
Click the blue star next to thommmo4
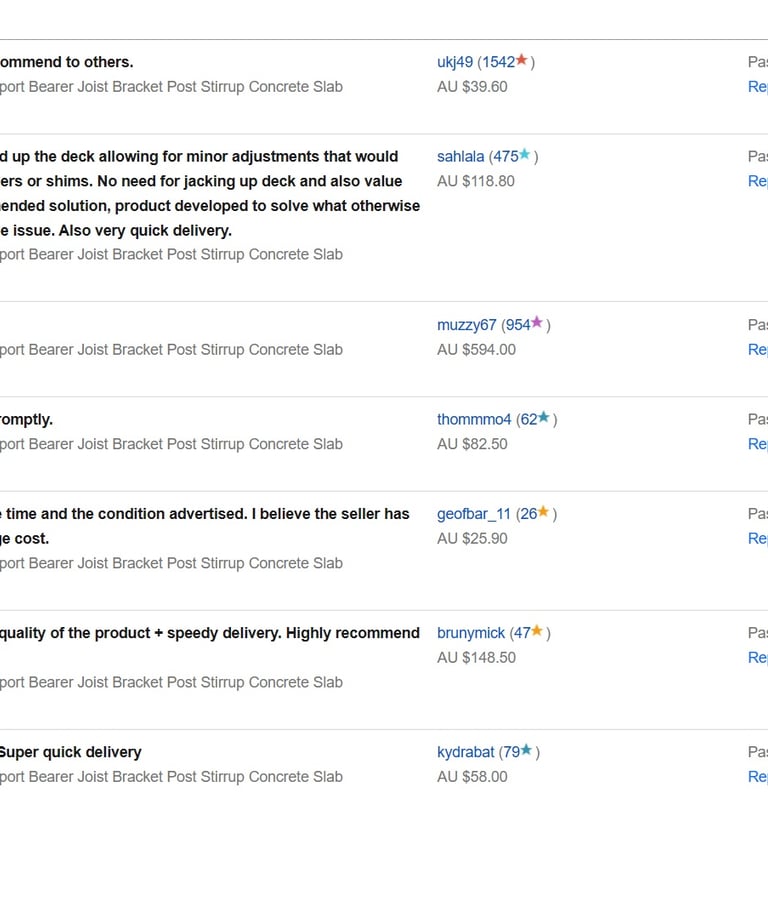pos(544,418)
